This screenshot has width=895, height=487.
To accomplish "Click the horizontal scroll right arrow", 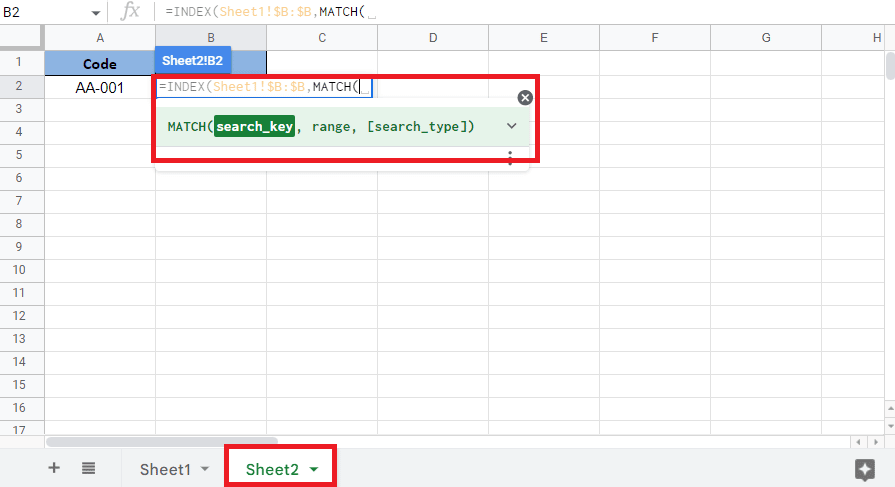I will coord(873,441).
